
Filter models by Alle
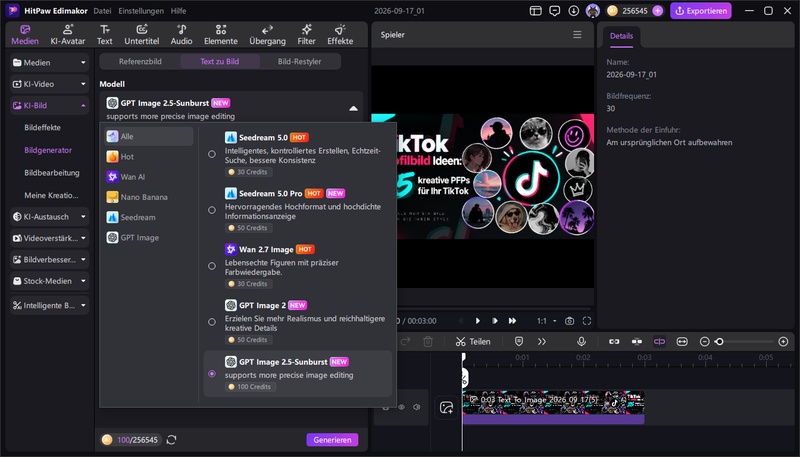coord(149,136)
